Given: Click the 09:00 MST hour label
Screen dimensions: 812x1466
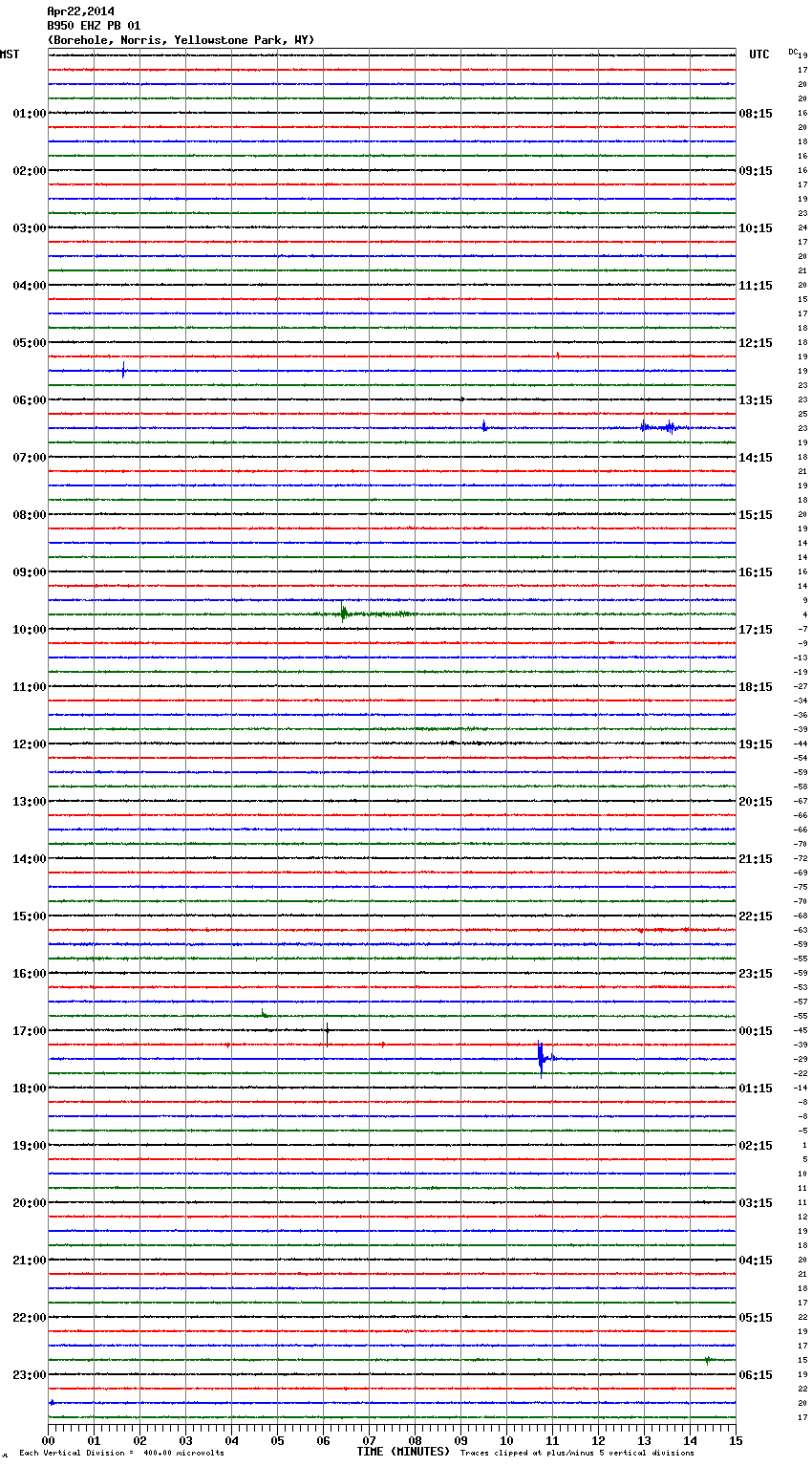Looking at the screenshot, I should pyautogui.click(x=30, y=571).
